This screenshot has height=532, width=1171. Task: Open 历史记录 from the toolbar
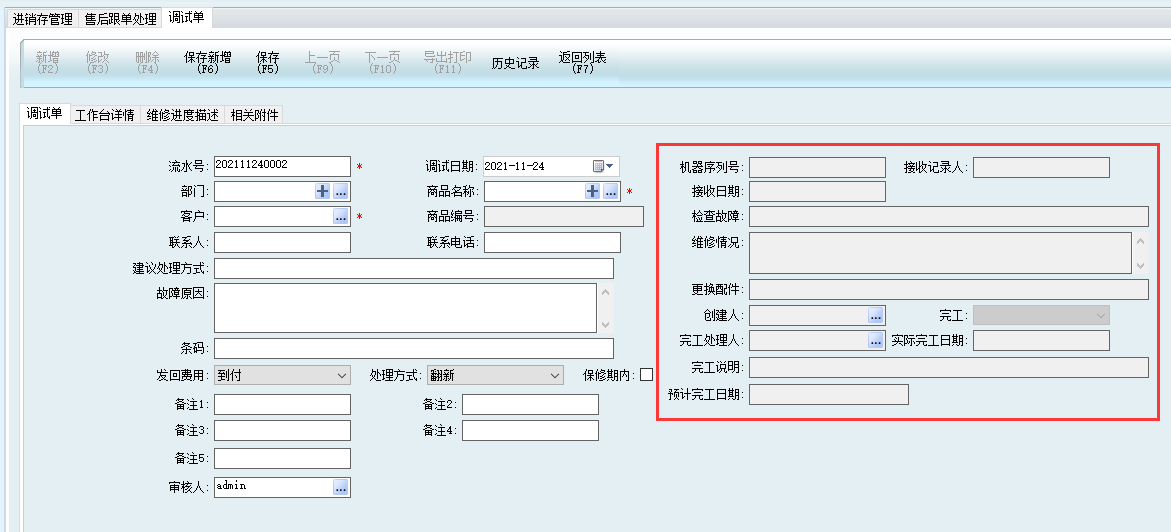(515, 63)
